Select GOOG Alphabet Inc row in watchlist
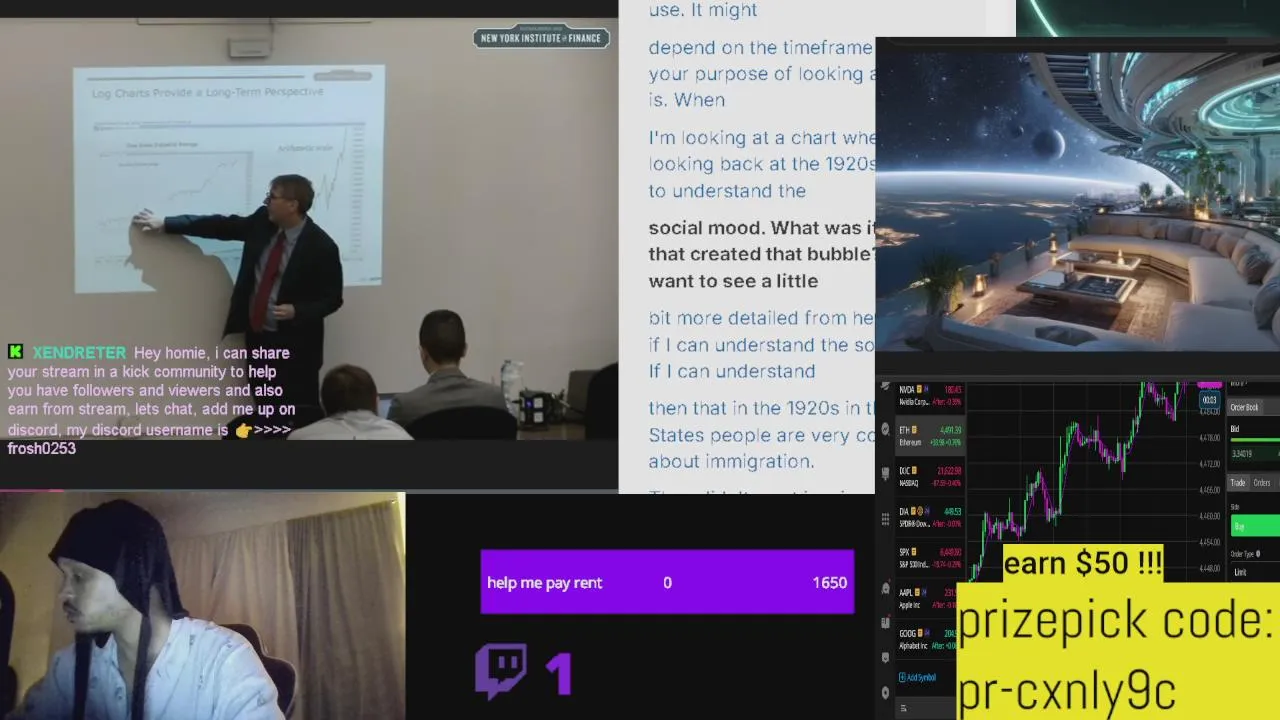1280x720 pixels. tap(927, 639)
